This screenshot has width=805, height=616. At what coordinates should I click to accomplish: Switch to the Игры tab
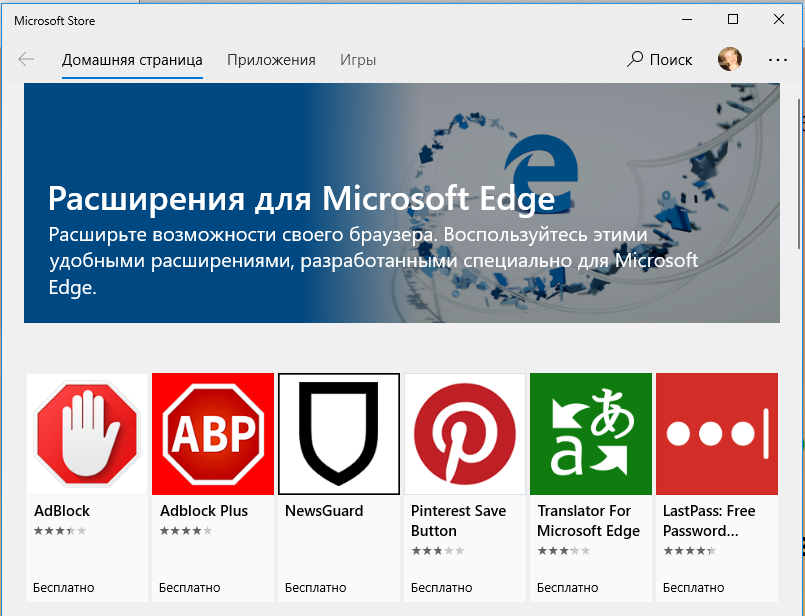(x=358, y=60)
